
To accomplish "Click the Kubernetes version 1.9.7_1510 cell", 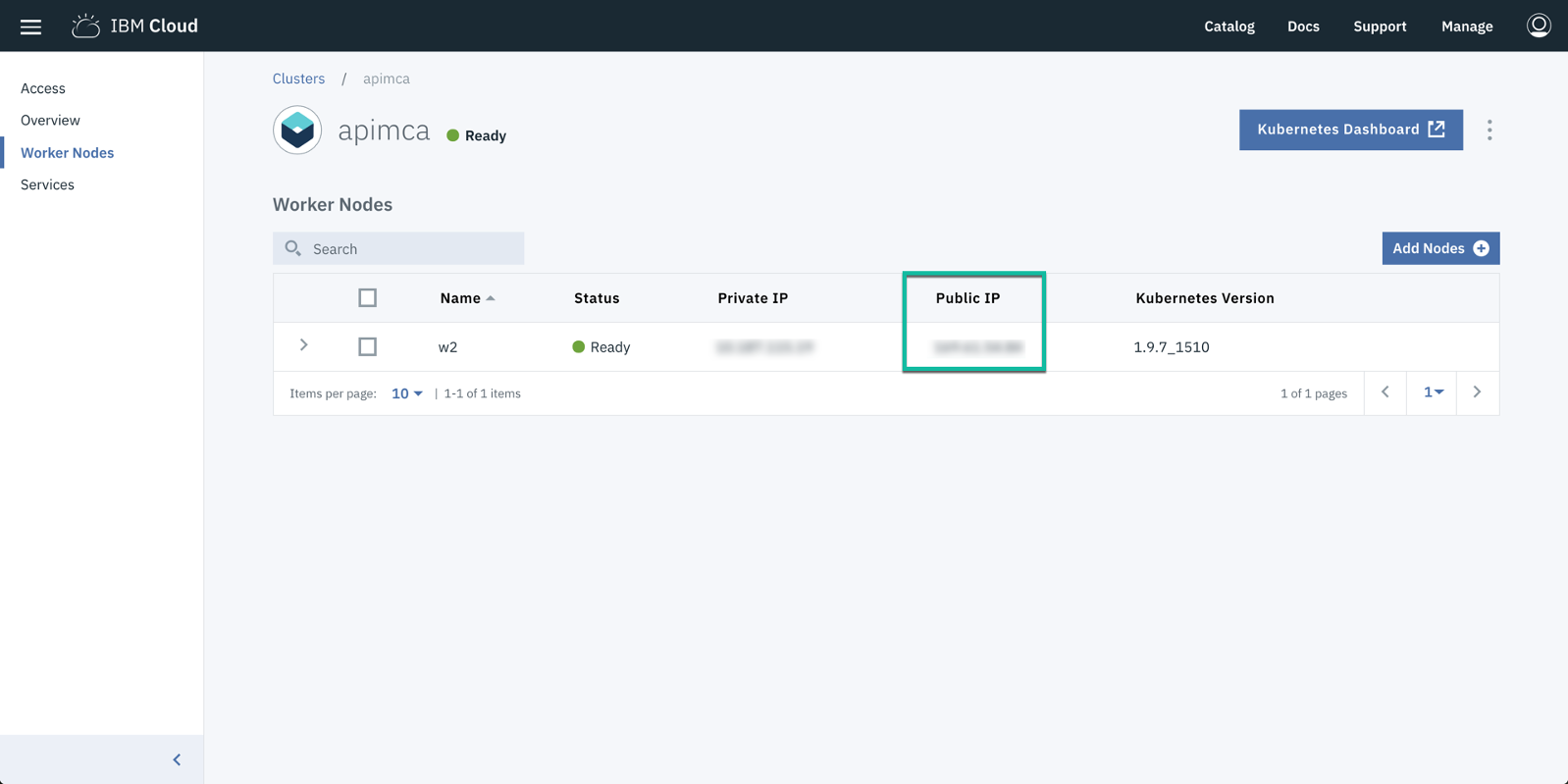I will [1172, 347].
